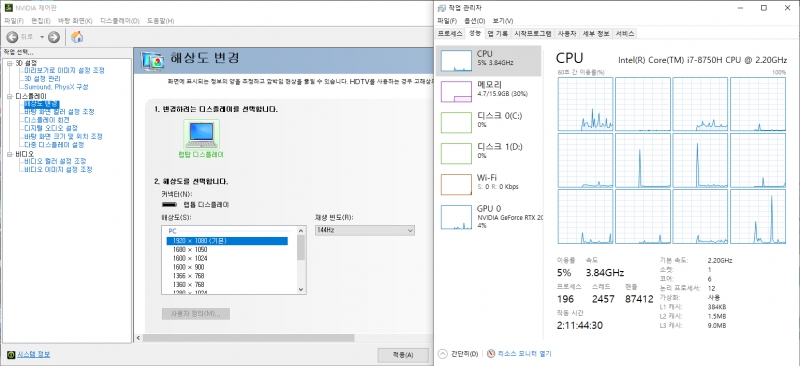800x366 pixels.
Task: Click the Back arrow icon in NVIDIA toolbar
Action: [x=12, y=37]
